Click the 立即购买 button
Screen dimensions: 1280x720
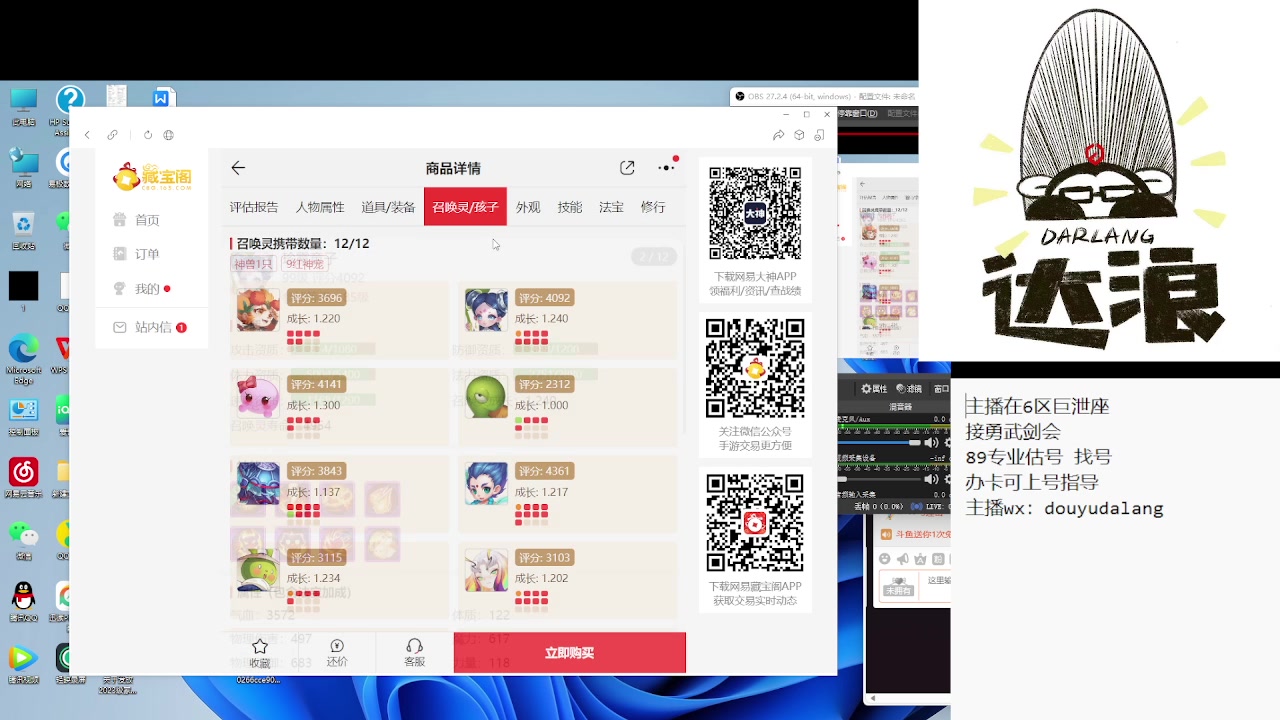pyautogui.click(x=570, y=653)
